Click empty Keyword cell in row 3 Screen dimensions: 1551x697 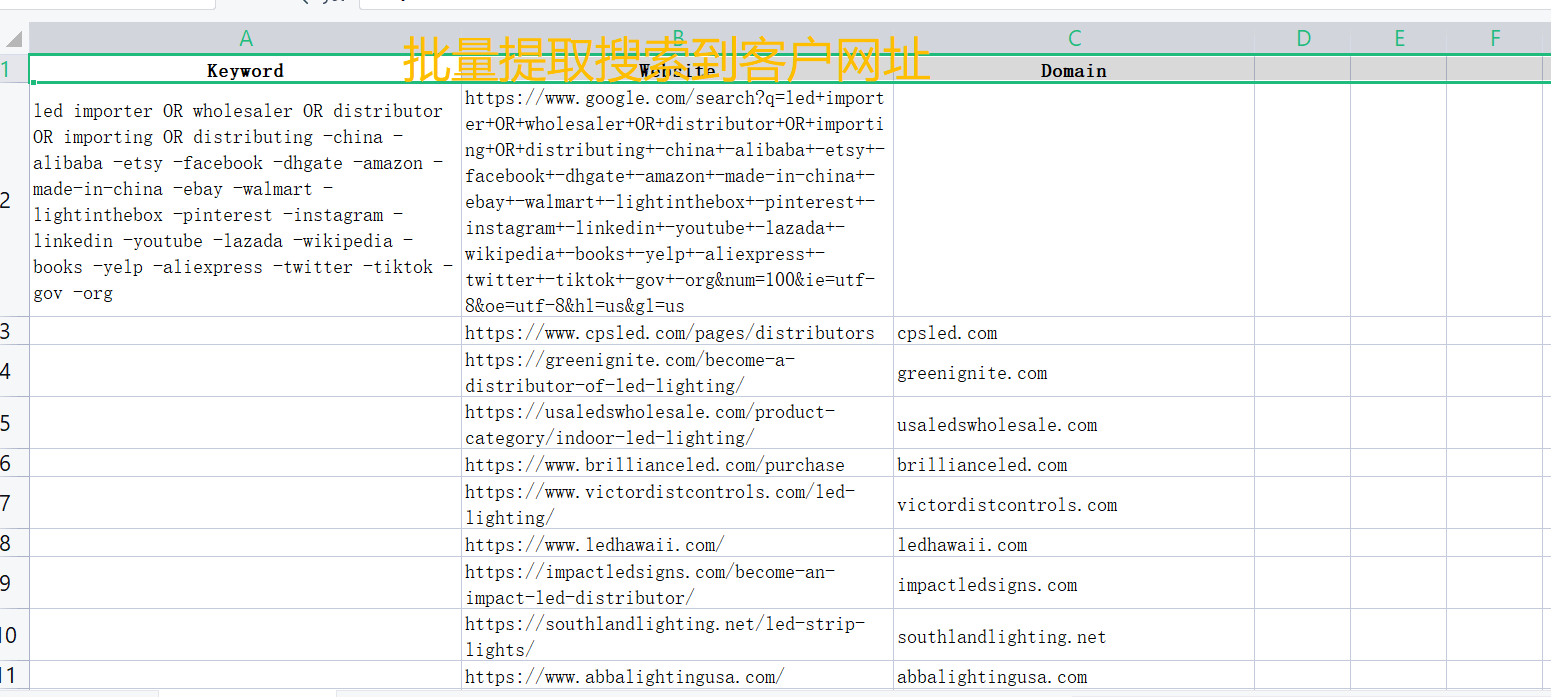coord(246,331)
